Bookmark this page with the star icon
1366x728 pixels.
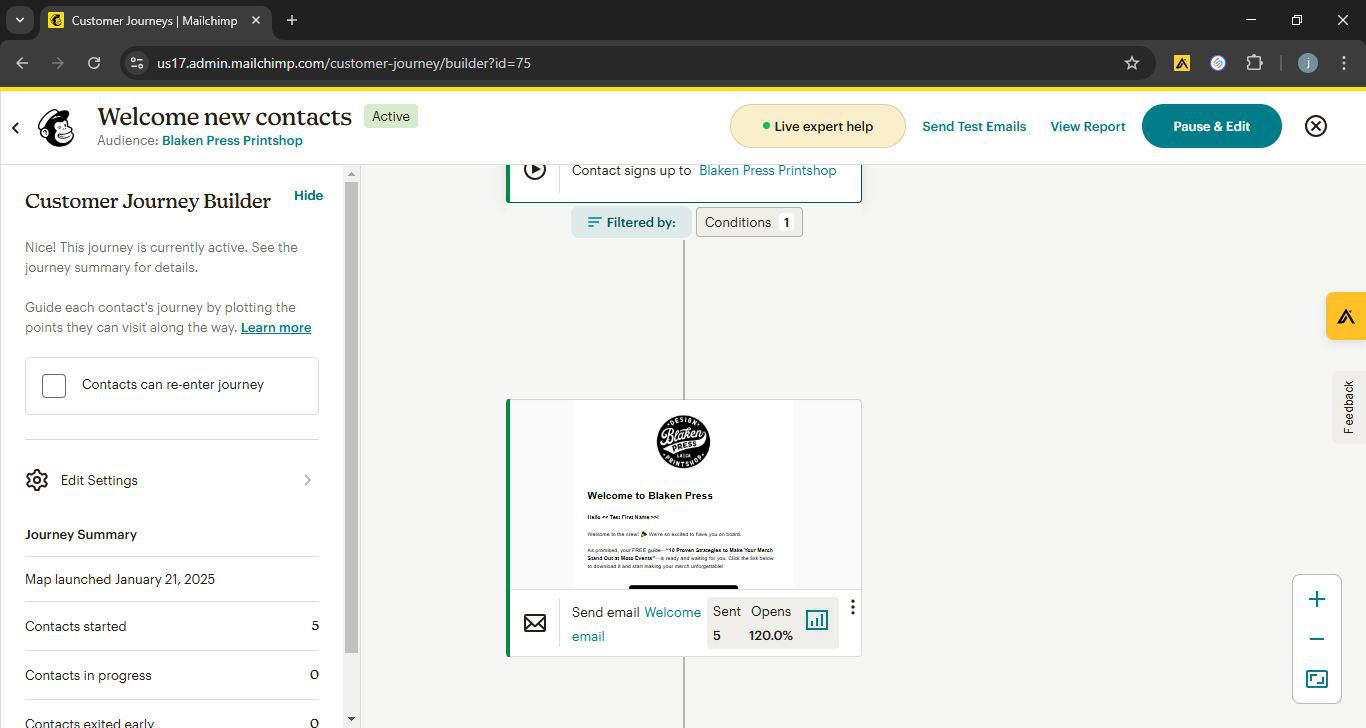[x=1132, y=63]
